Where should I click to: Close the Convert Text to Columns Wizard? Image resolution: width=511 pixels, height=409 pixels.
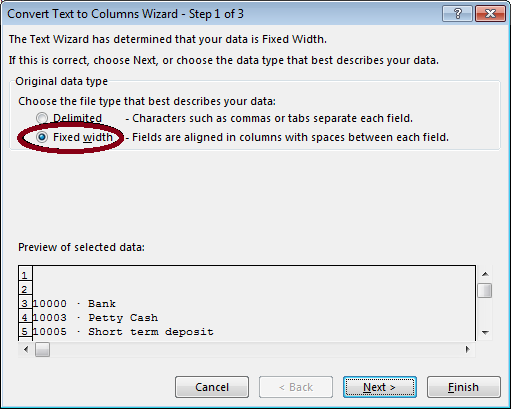click(490, 14)
